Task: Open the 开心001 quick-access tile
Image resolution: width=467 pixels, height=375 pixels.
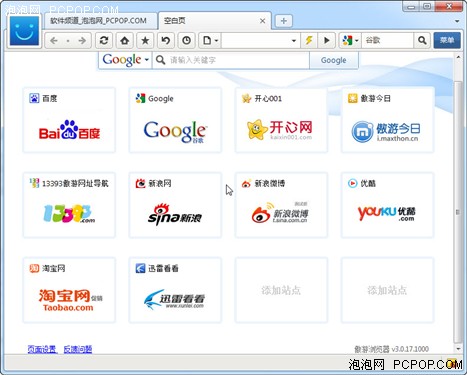Action: 281,120
